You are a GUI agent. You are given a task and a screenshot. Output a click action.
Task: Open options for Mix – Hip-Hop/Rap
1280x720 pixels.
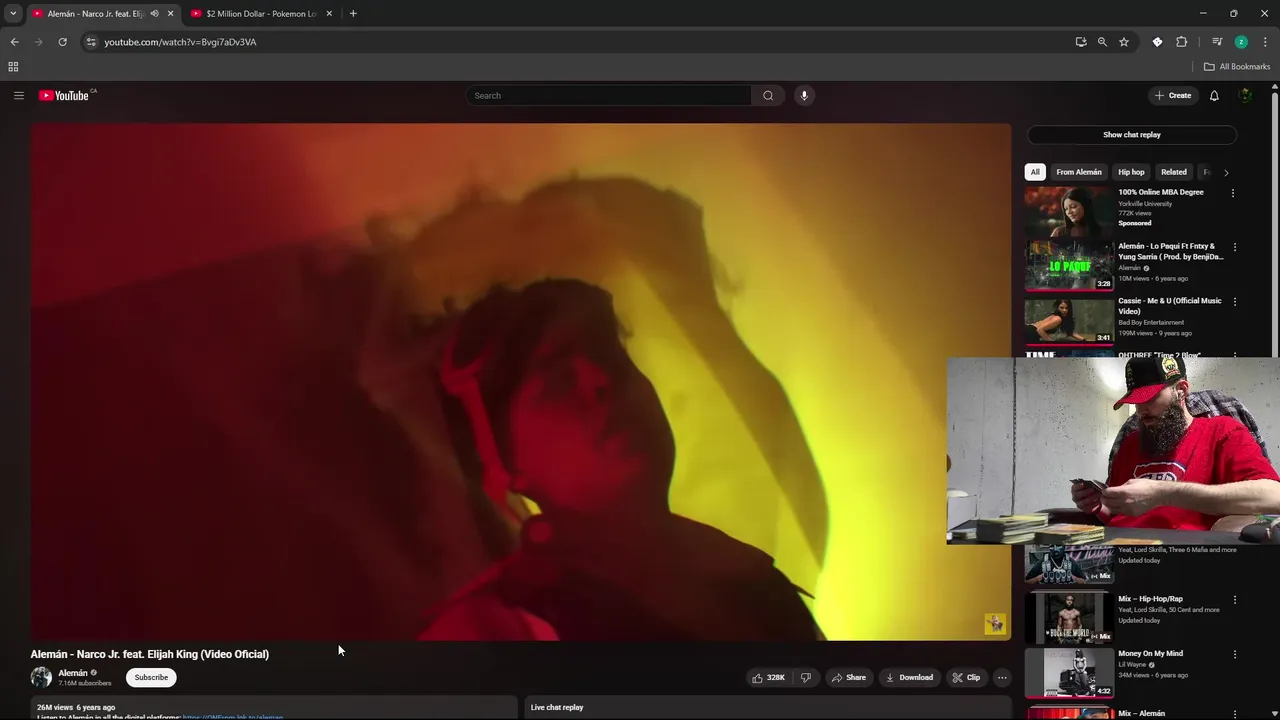(x=1234, y=600)
